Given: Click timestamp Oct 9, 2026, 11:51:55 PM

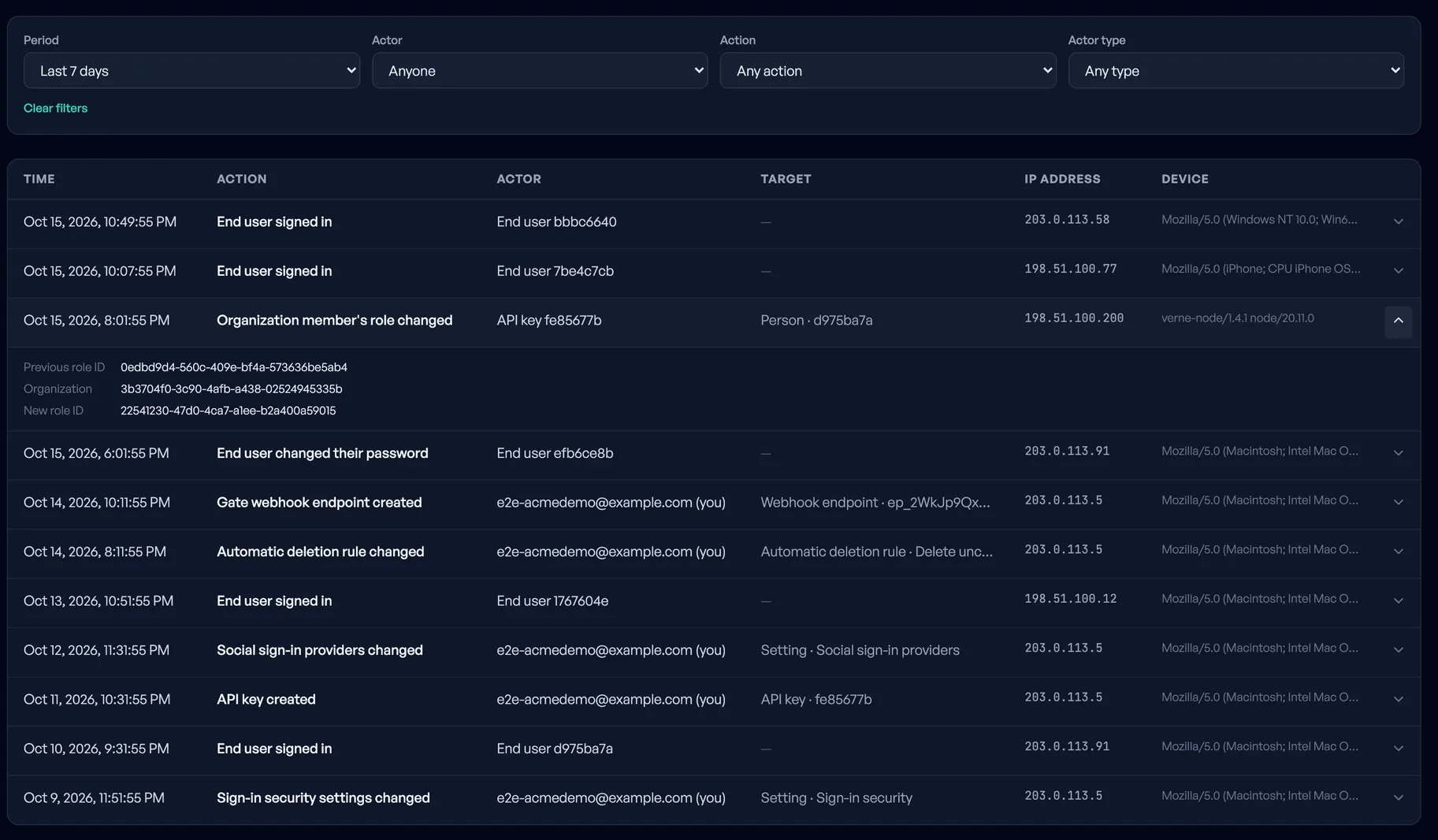Looking at the screenshot, I should click(94, 797).
